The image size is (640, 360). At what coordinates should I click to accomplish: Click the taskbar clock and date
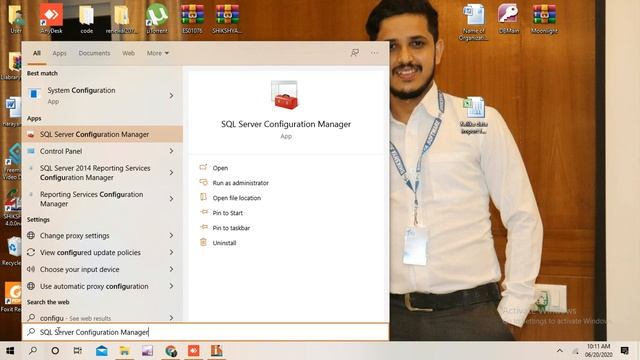pyautogui.click(x=598, y=351)
